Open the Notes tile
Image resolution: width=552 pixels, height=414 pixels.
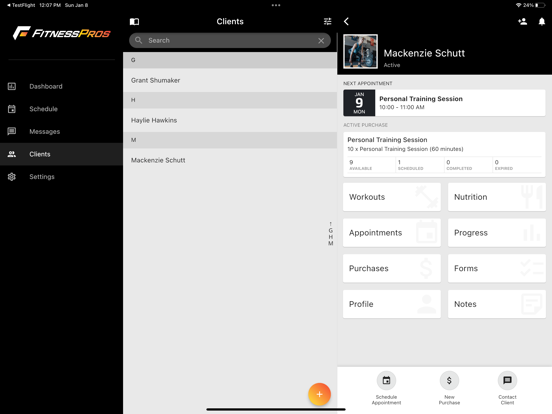[497, 304]
